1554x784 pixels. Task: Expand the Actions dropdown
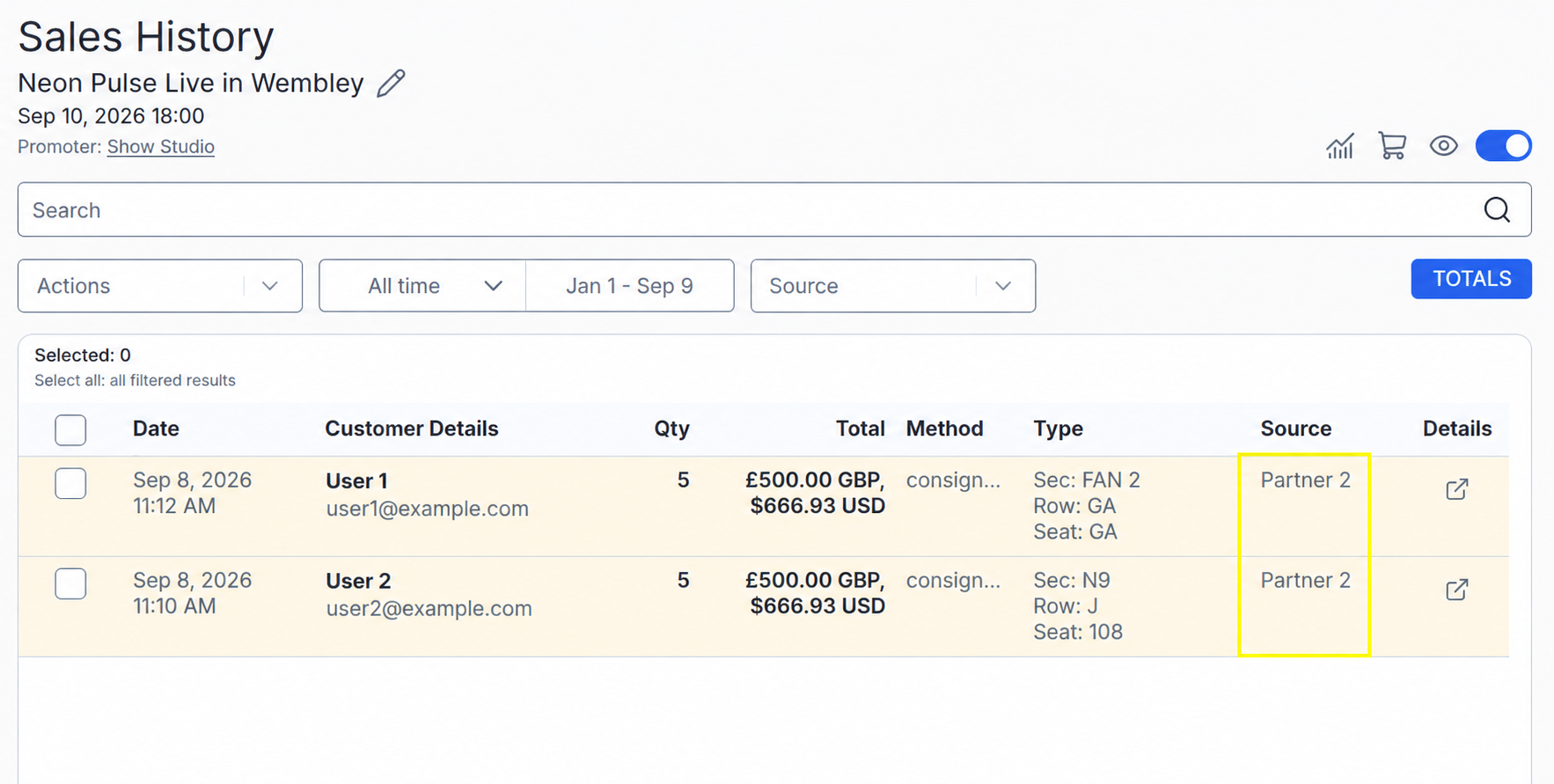click(x=160, y=286)
